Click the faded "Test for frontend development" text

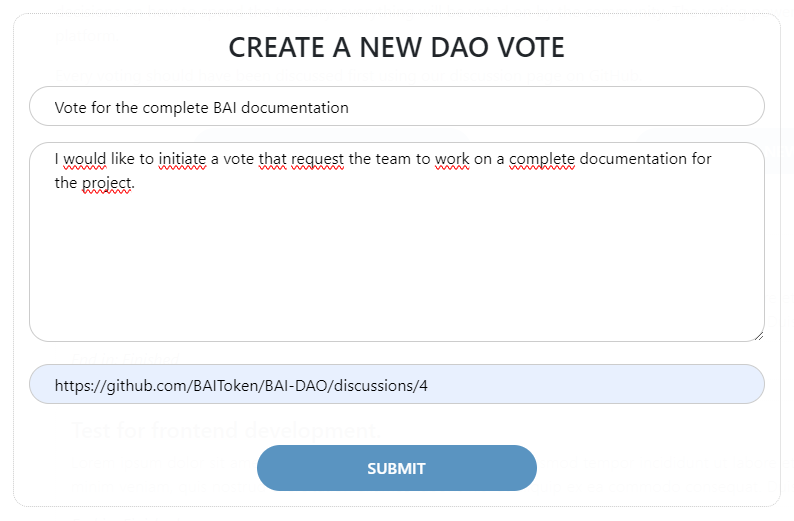223,431
